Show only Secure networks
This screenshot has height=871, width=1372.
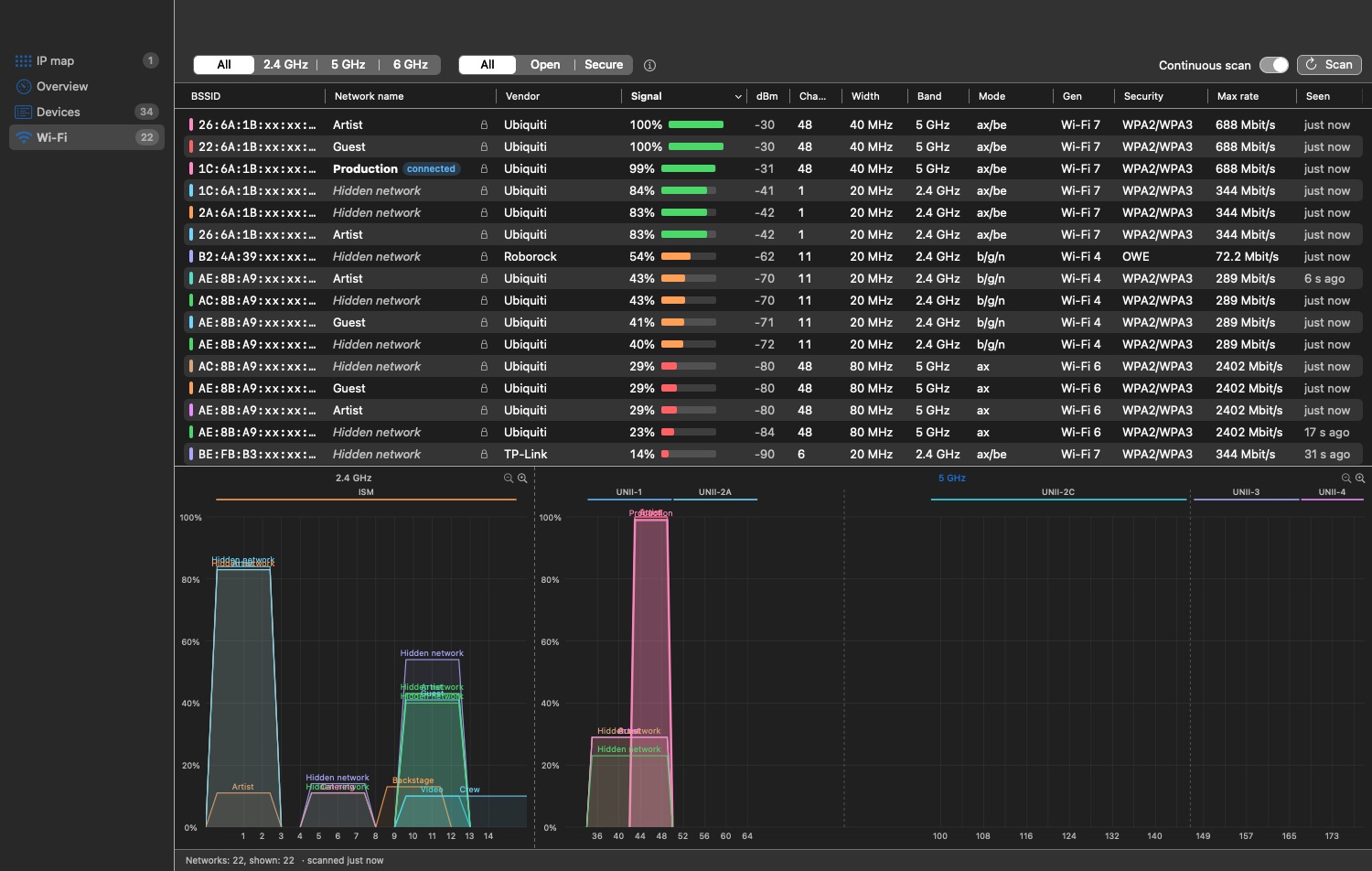pyautogui.click(x=604, y=65)
